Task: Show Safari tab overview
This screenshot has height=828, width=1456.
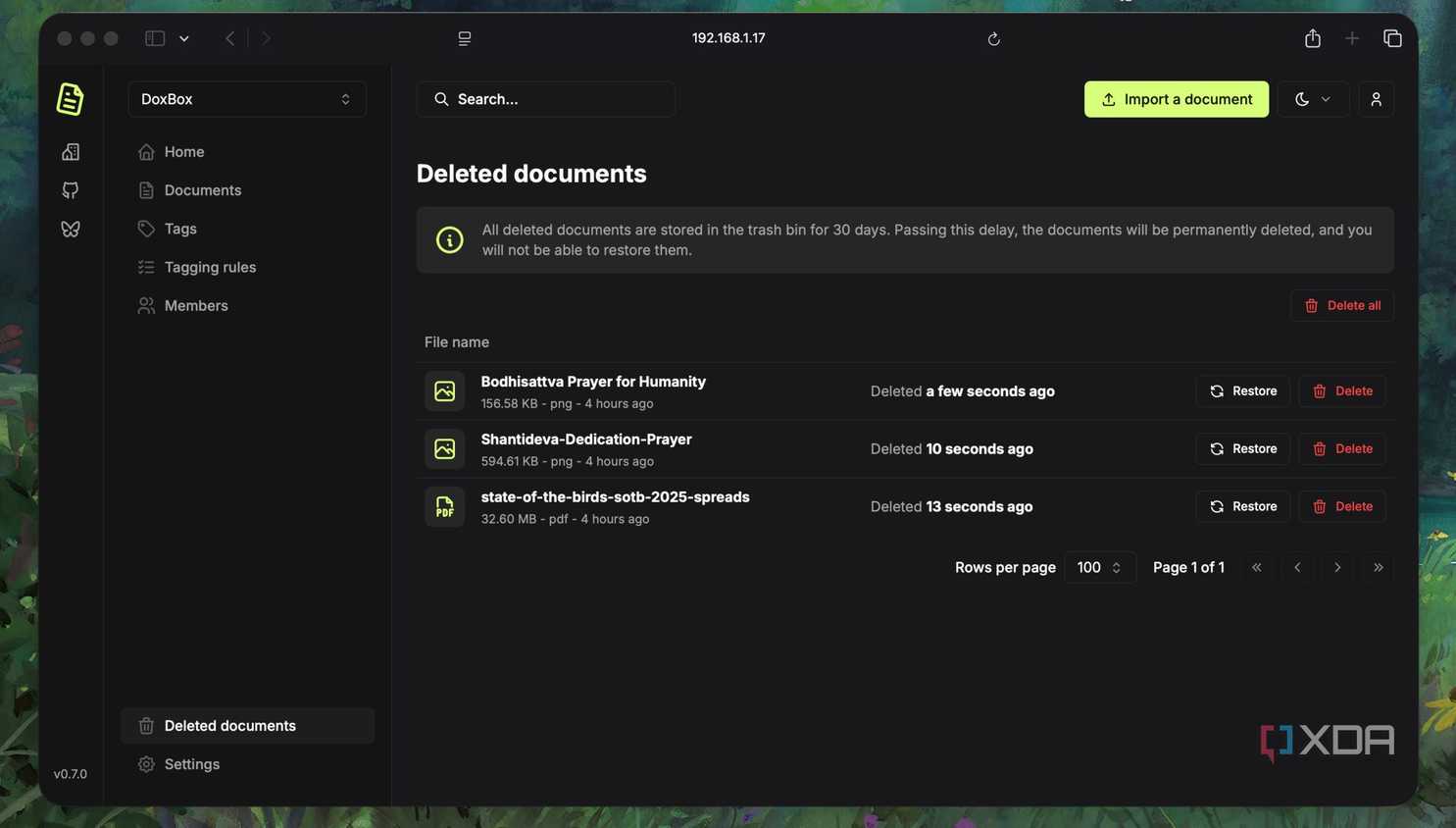Action: point(1392,38)
